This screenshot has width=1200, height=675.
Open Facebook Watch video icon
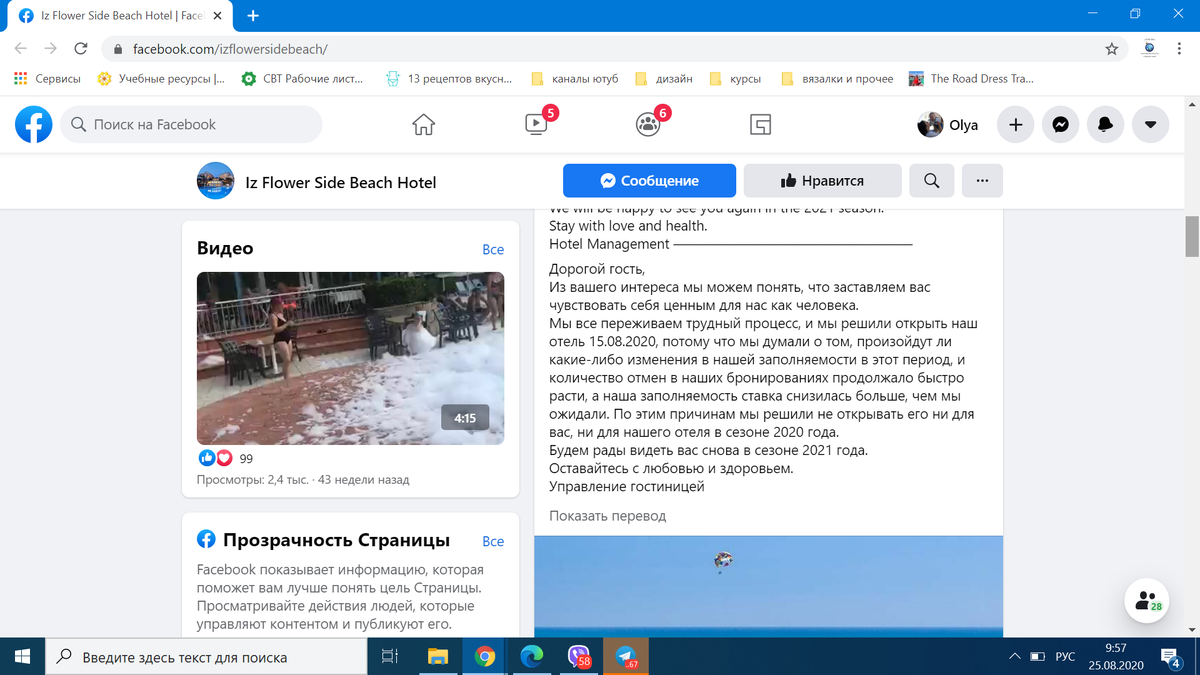tap(536, 125)
